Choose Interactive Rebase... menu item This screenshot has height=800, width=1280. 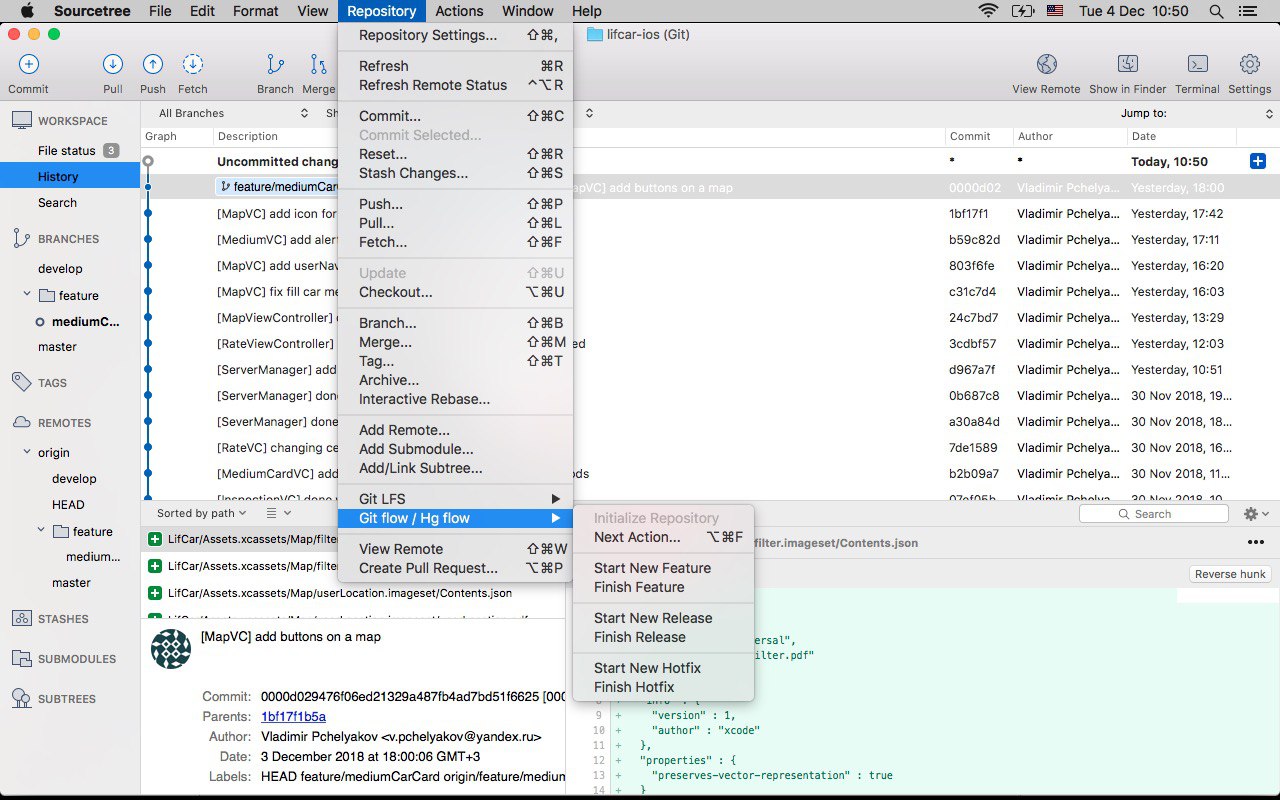tap(455, 399)
